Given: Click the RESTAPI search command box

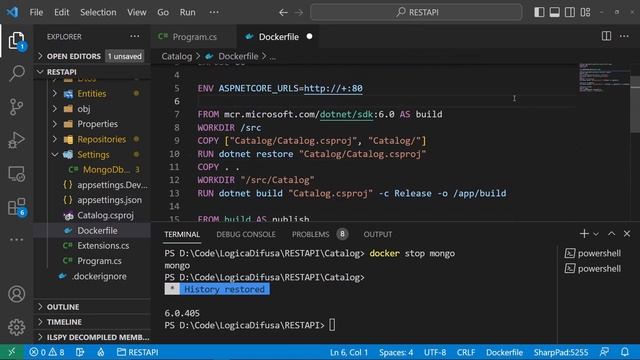Looking at the screenshot, I should pos(416,12).
